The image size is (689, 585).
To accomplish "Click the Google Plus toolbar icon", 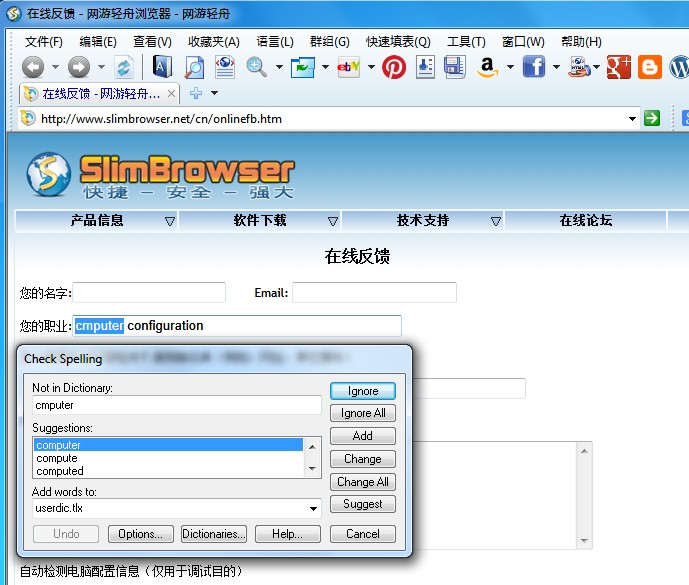I will click(619, 67).
